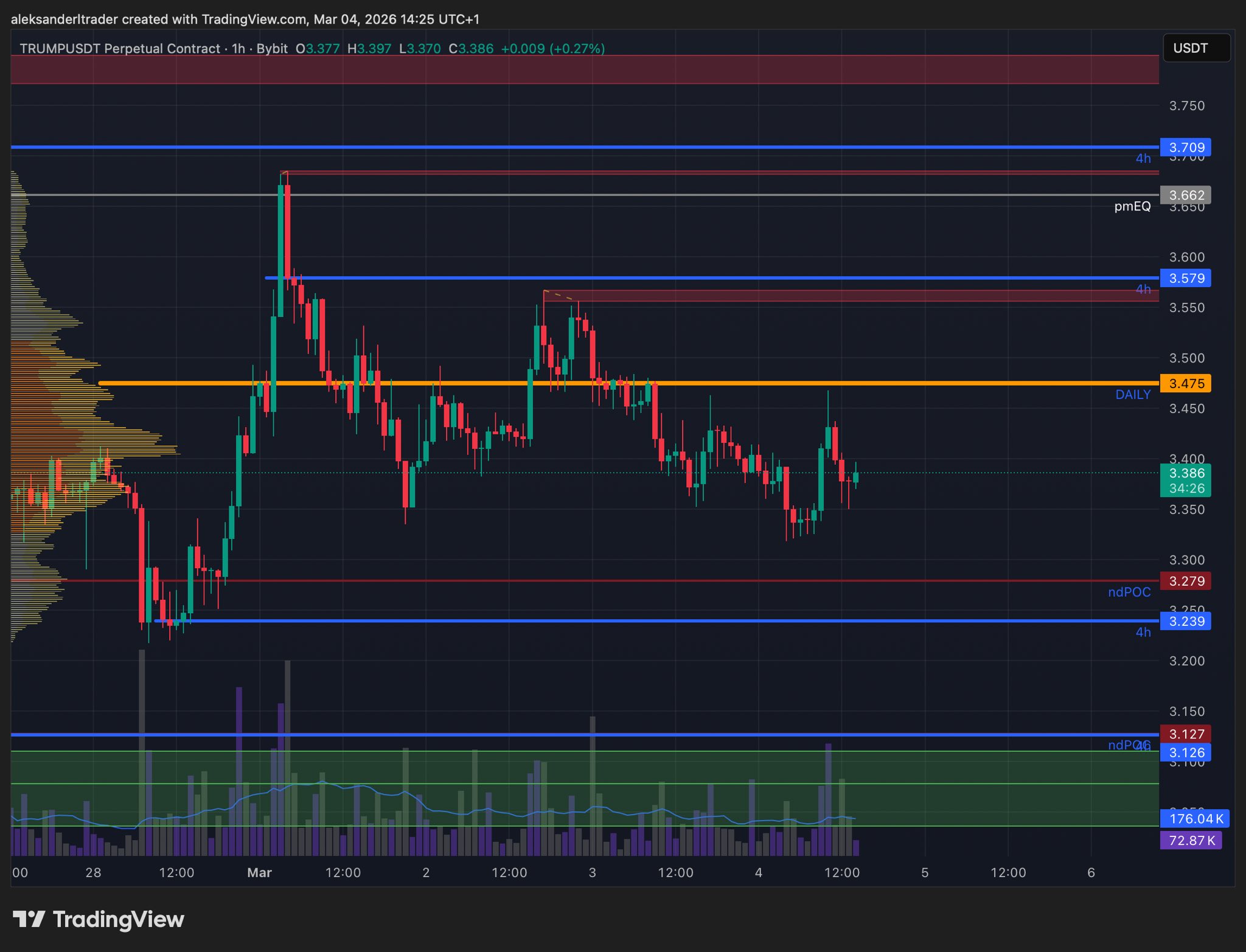The height and width of the screenshot is (952, 1246).
Task: Select the orange 3.475 daily price label
Action: (x=1185, y=383)
